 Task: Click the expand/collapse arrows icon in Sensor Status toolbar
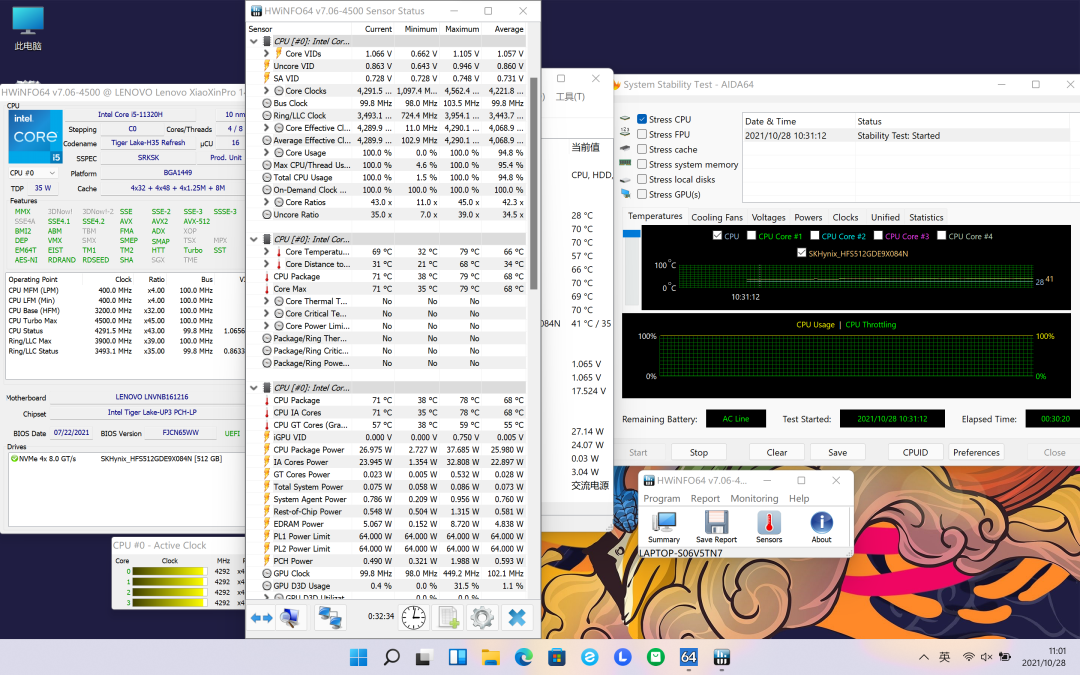click(262, 618)
